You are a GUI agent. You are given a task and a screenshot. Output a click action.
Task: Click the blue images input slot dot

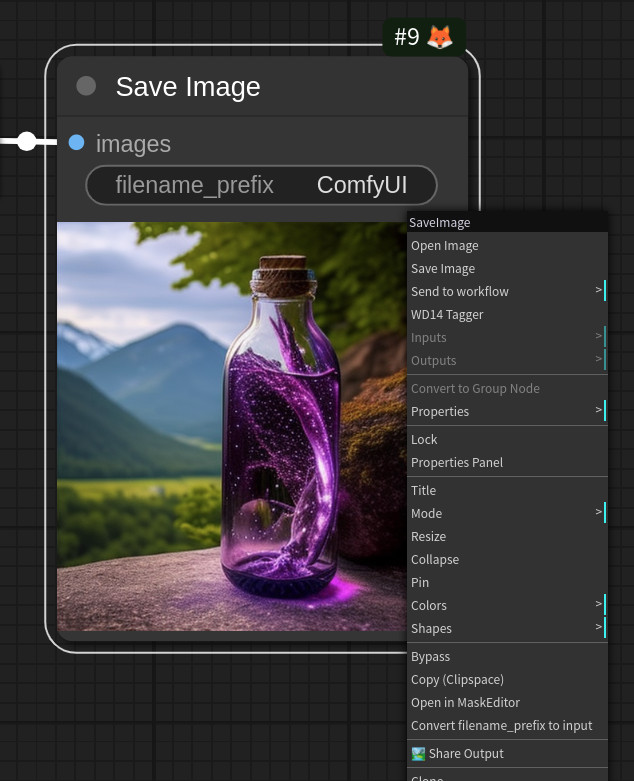[x=76, y=142]
